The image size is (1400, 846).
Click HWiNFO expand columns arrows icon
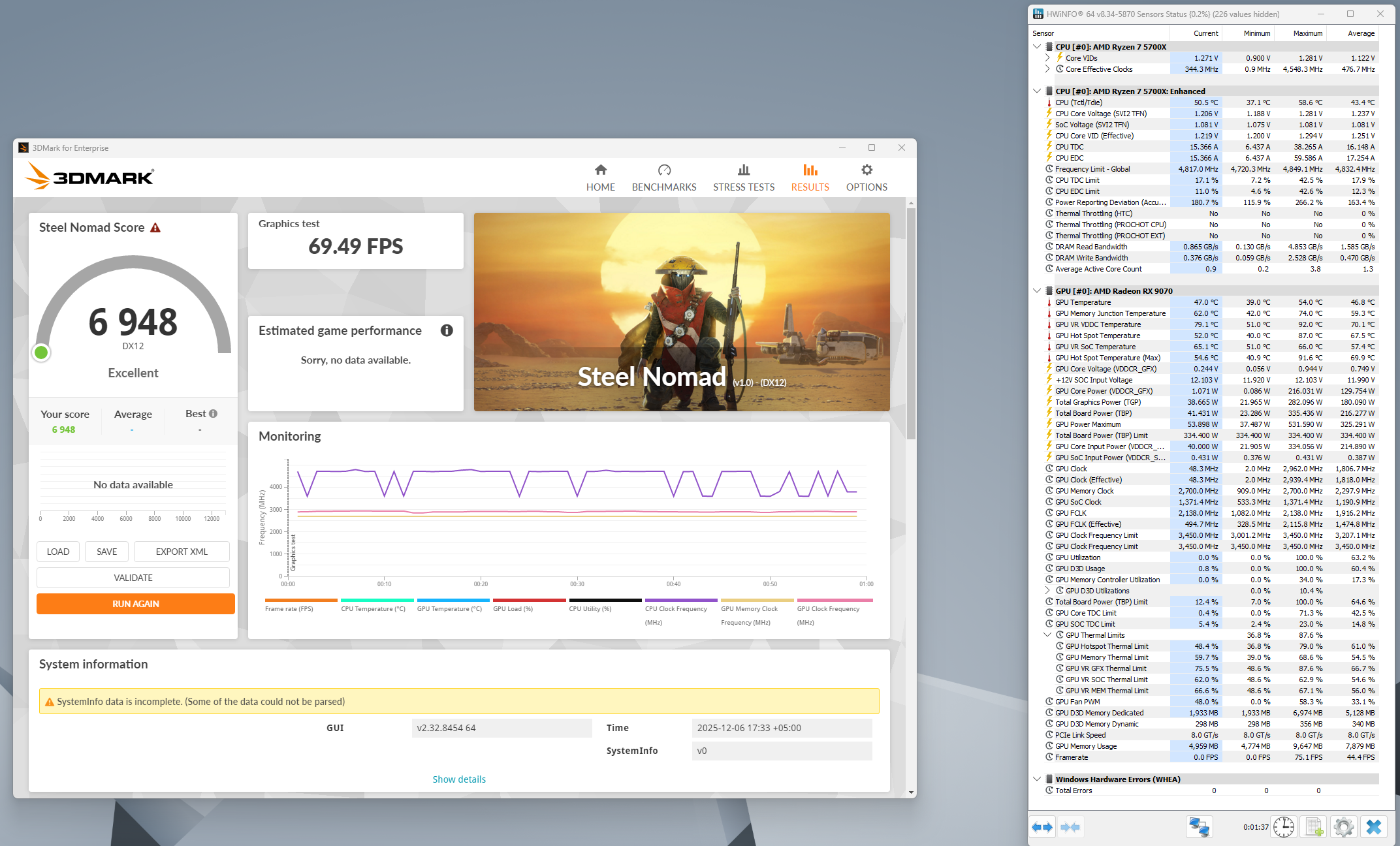(x=1042, y=827)
